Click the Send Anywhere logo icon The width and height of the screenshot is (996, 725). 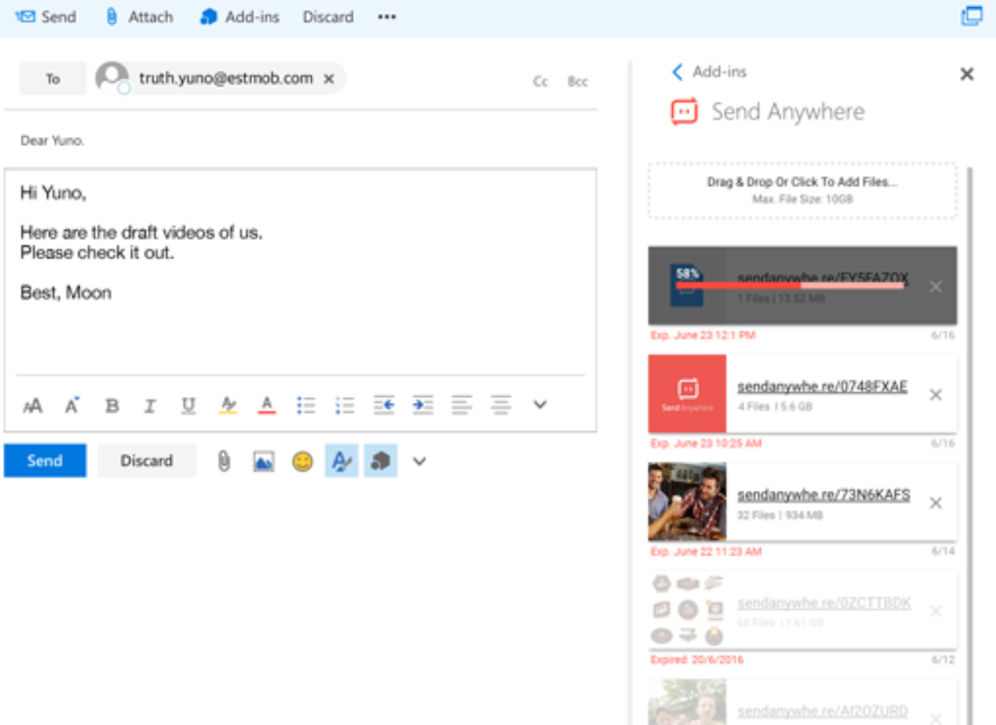point(684,112)
